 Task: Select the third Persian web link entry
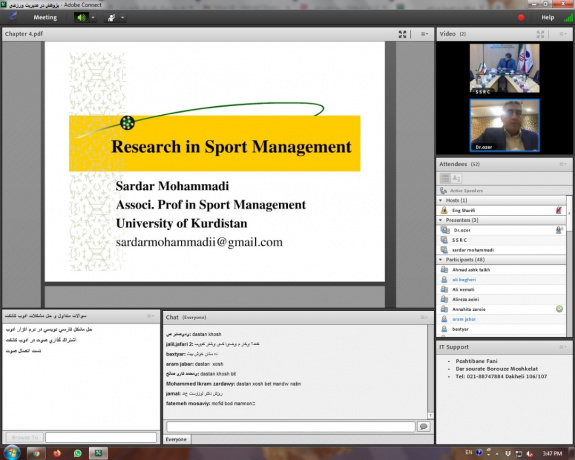click(x=23, y=351)
